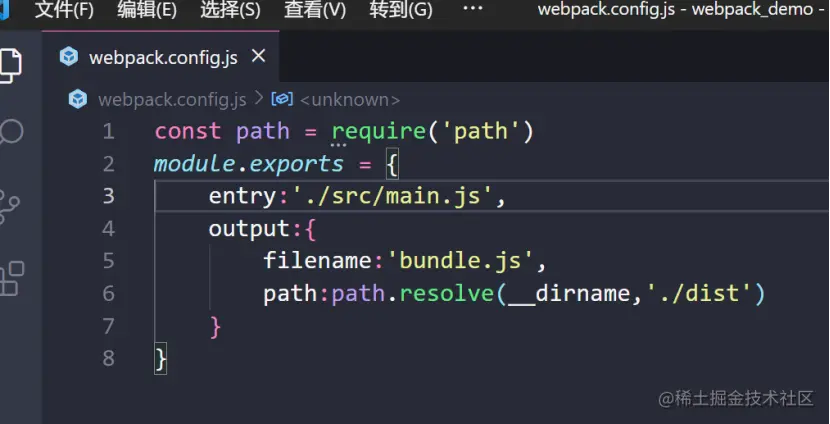830x424 pixels.
Task: Click the breadcrumb chevron separator
Action: (x=259, y=98)
